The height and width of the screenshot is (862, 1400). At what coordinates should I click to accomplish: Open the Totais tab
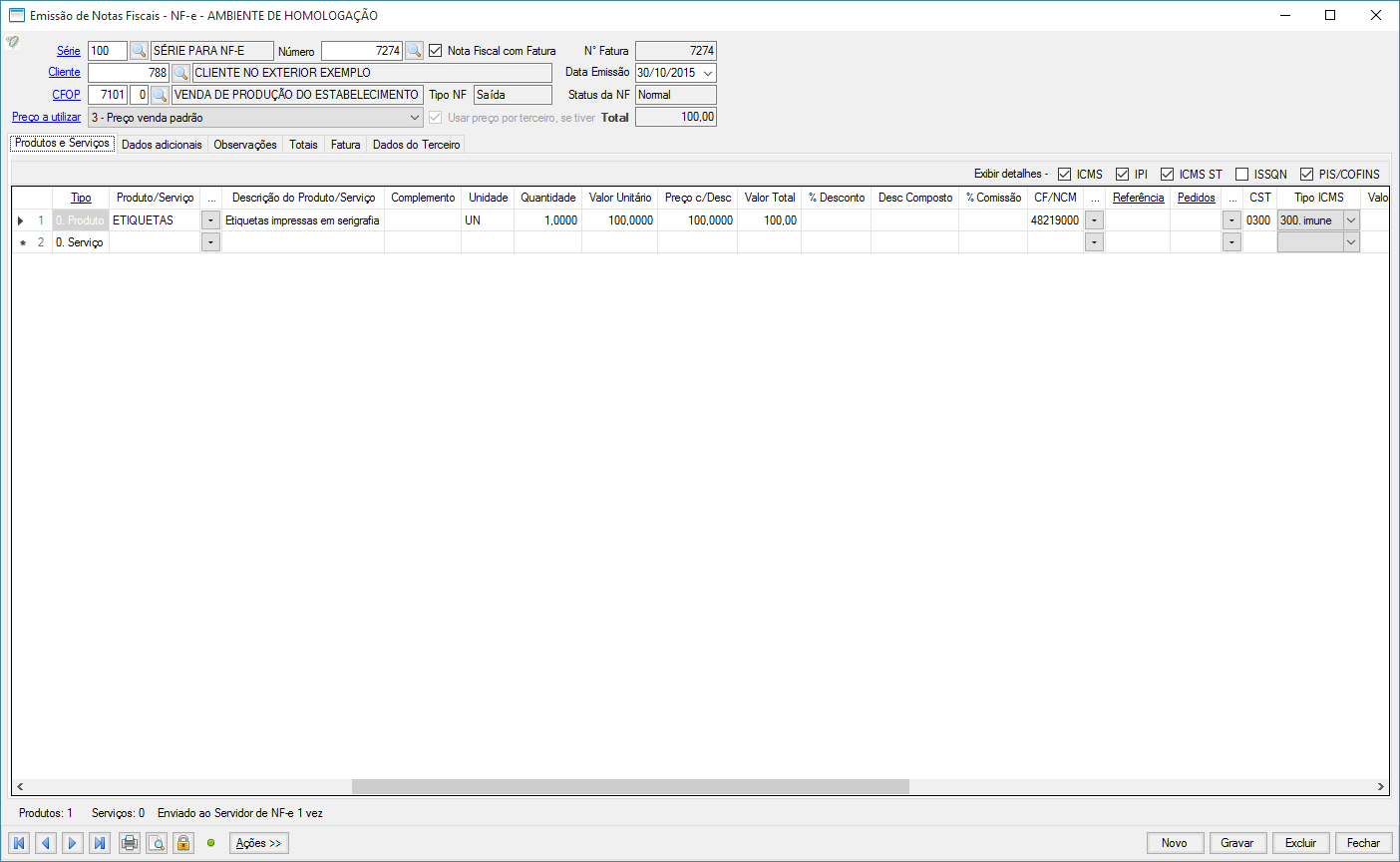[x=303, y=145]
